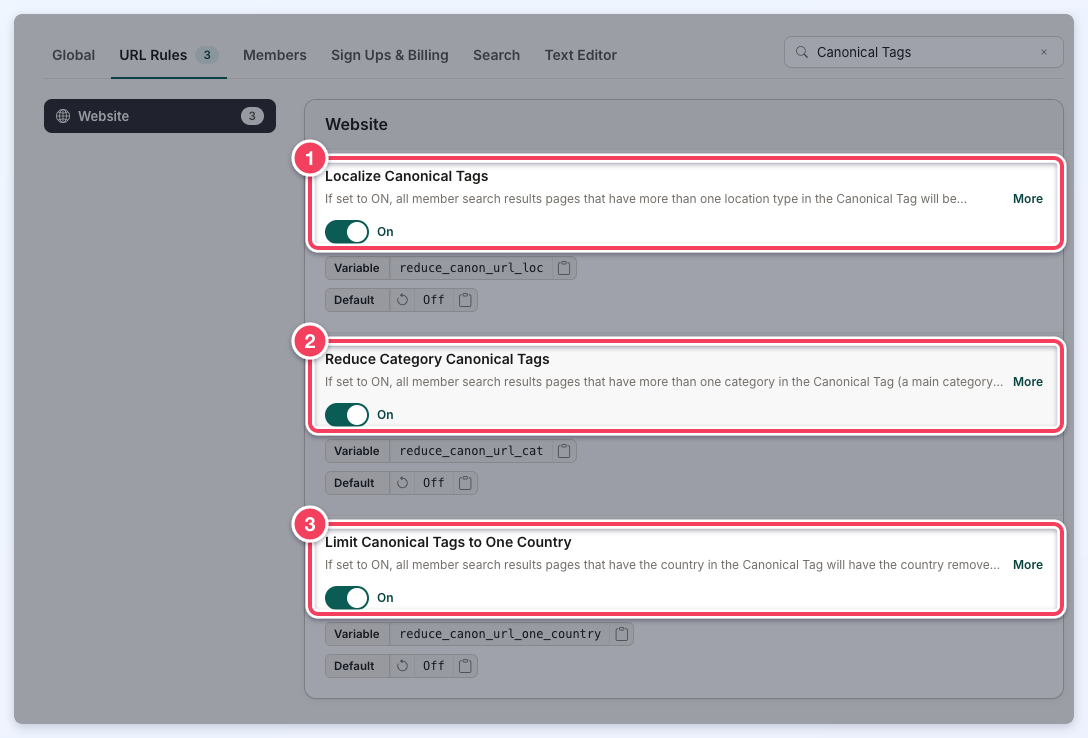The height and width of the screenshot is (738, 1088).
Task: Copy the reduce_canon_url_cat variable name
Action: (x=564, y=451)
